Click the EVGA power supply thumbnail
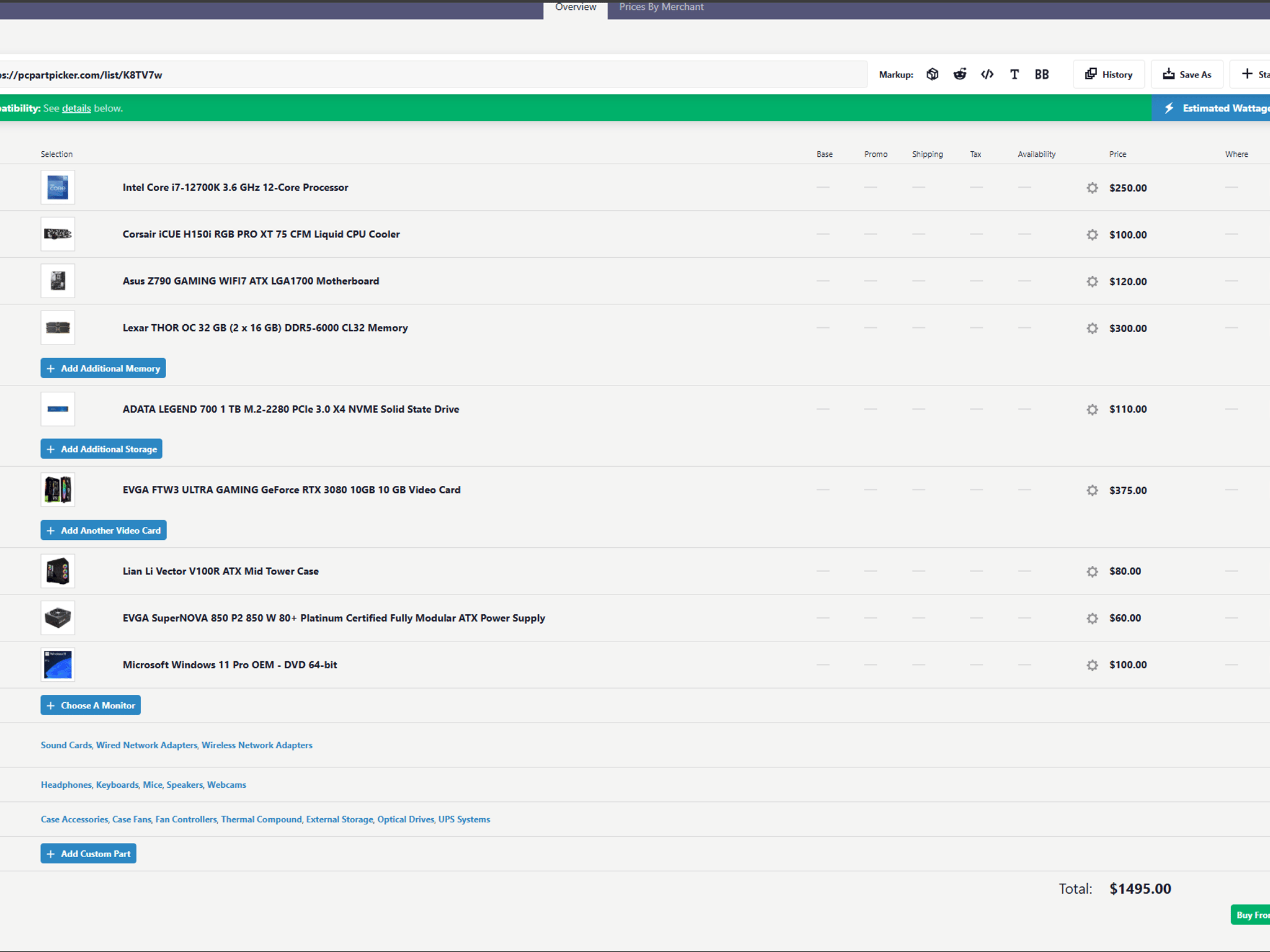 tap(58, 617)
